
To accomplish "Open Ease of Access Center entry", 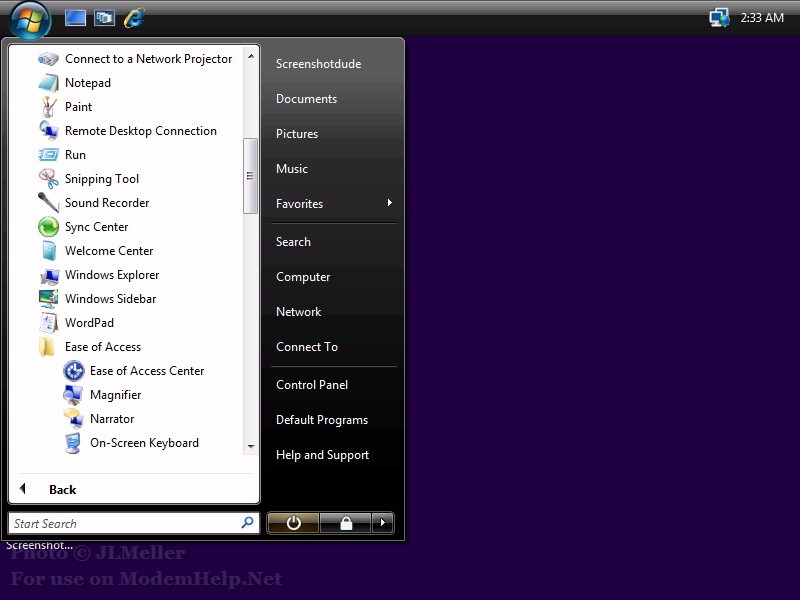I will click(x=147, y=371).
